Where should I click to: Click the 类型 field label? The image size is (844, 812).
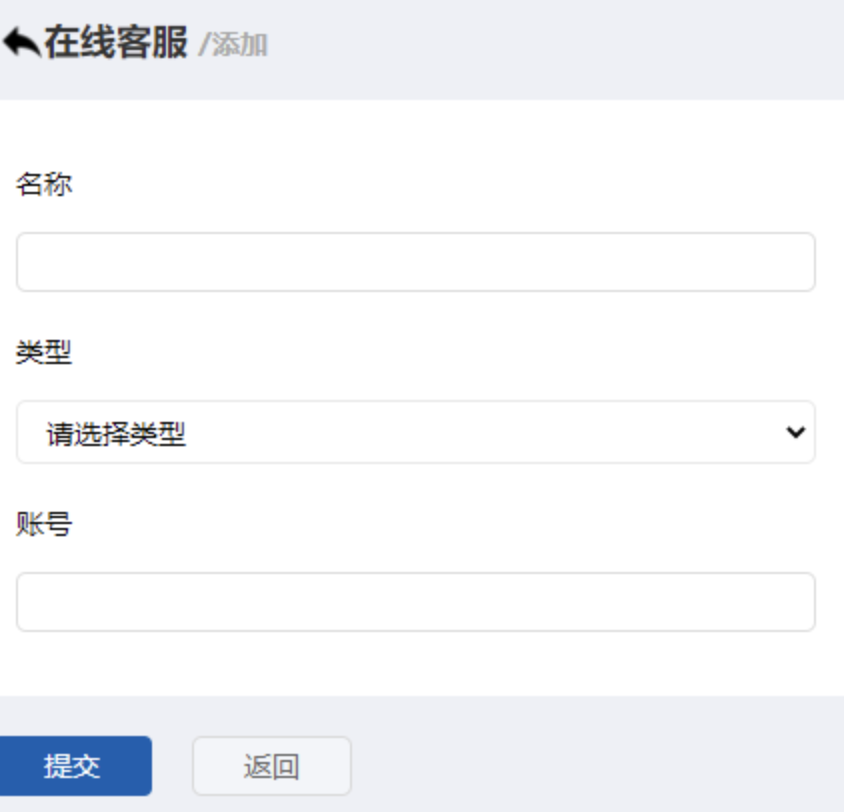tap(44, 353)
